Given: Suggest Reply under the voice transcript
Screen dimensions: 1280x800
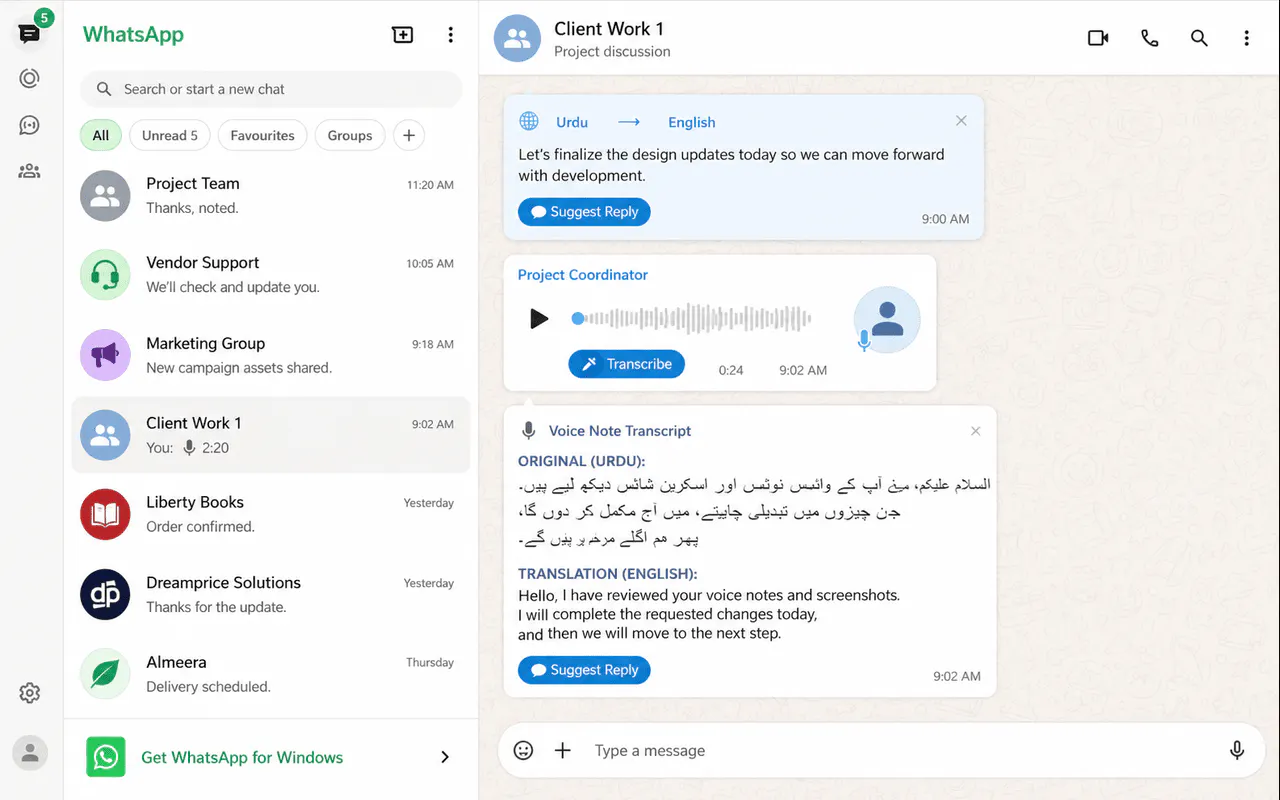Looking at the screenshot, I should click(x=584, y=670).
